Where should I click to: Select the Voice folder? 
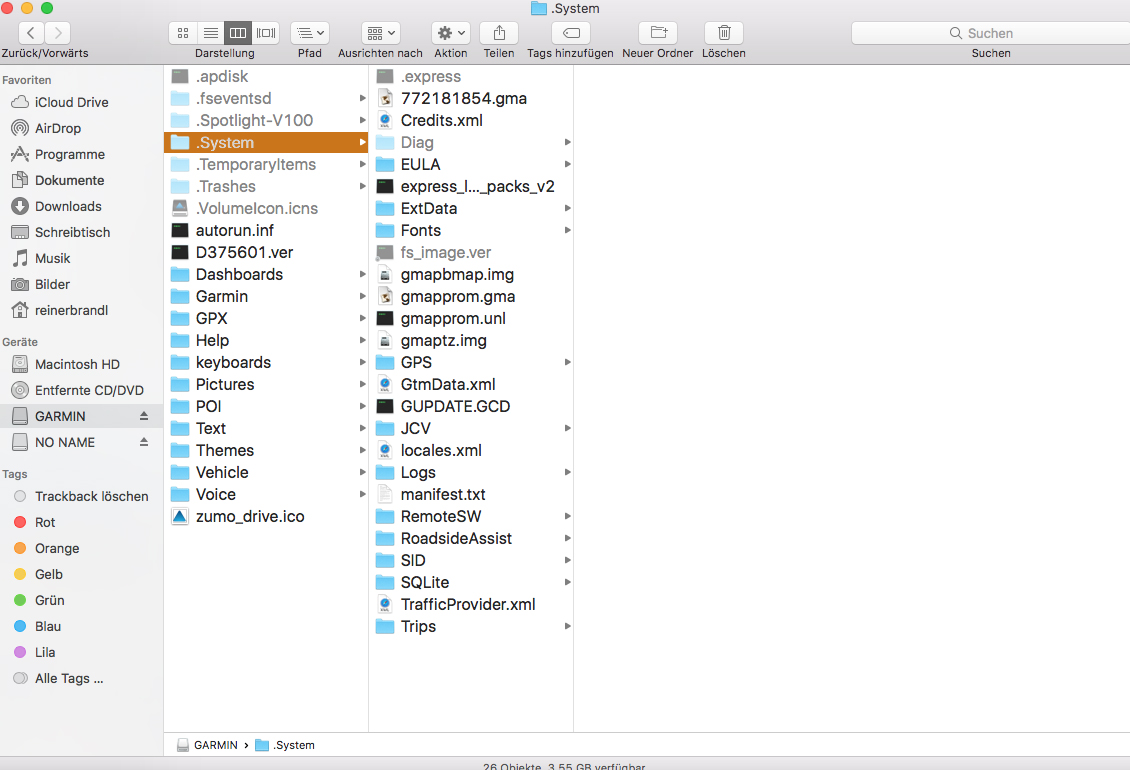tap(266, 494)
